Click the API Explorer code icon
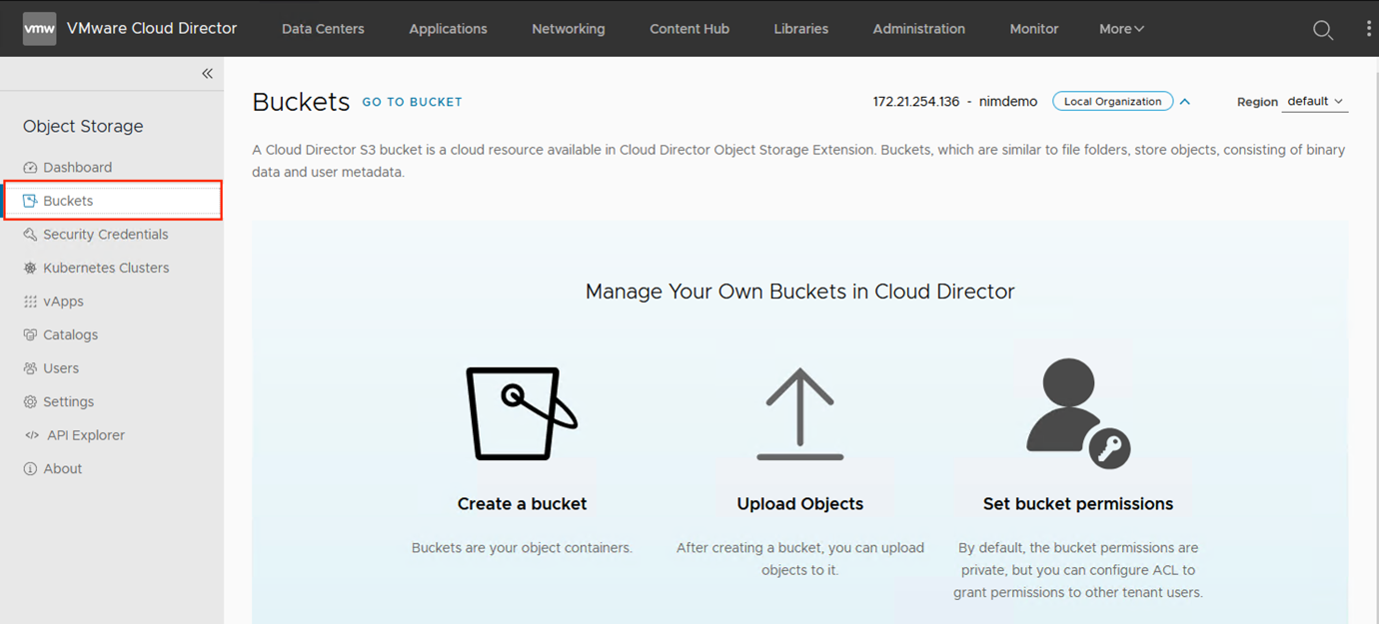The image size is (1384, 629). 31,436
